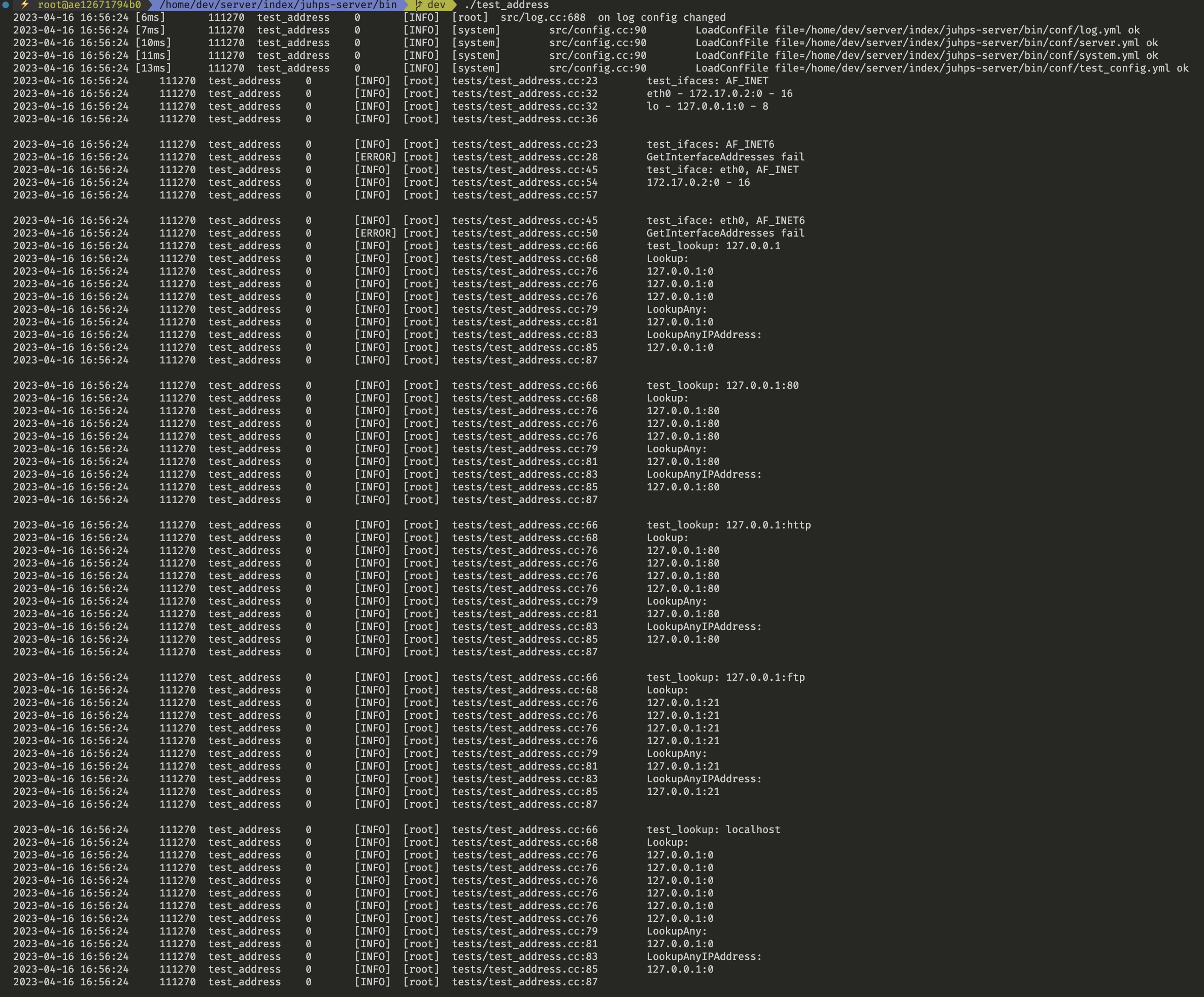1204x997 pixels.
Task: Click the tests/test_address.cc:32 reference on the lo row
Action: point(525,106)
